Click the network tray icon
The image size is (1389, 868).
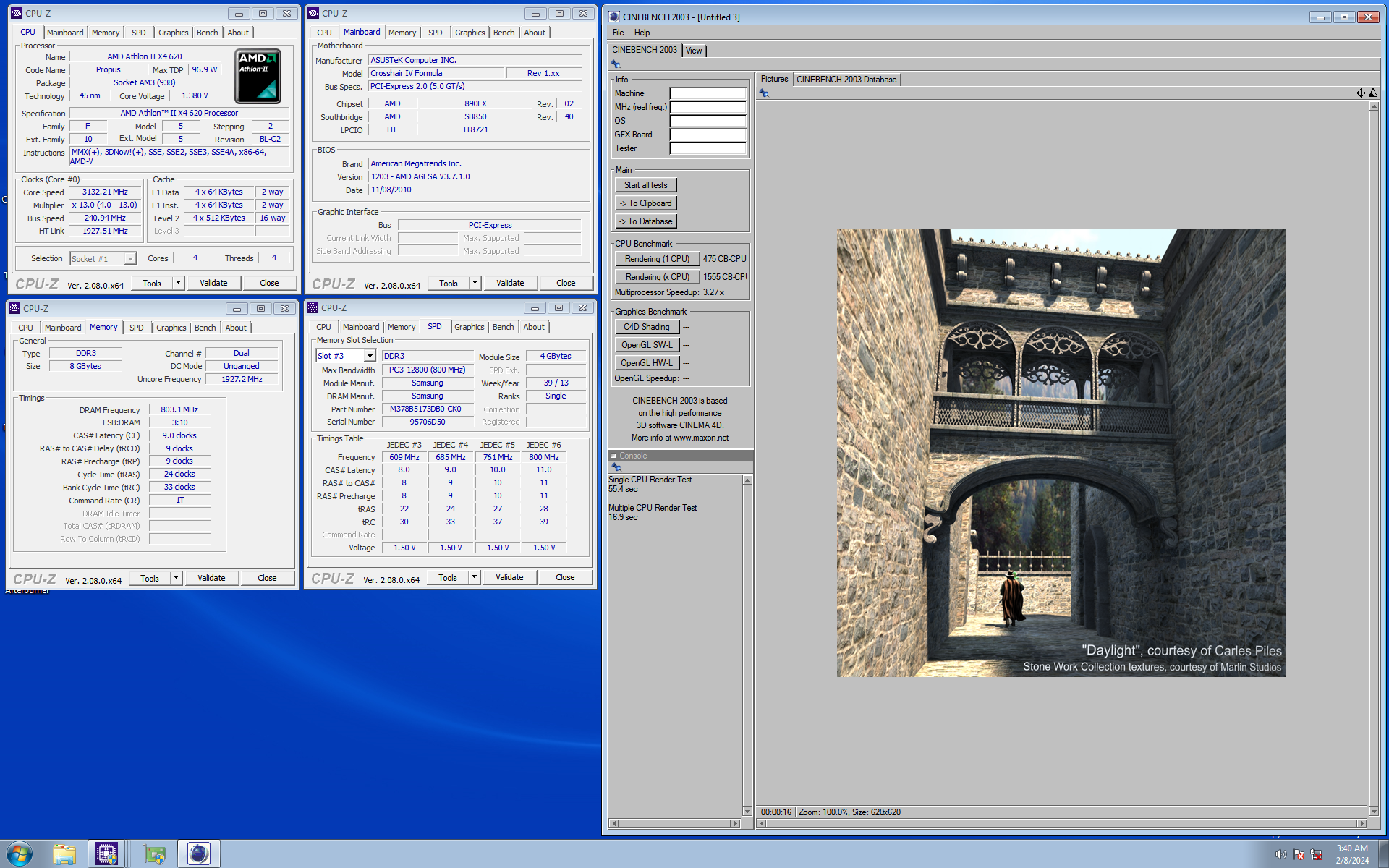click(x=1316, y=854)
